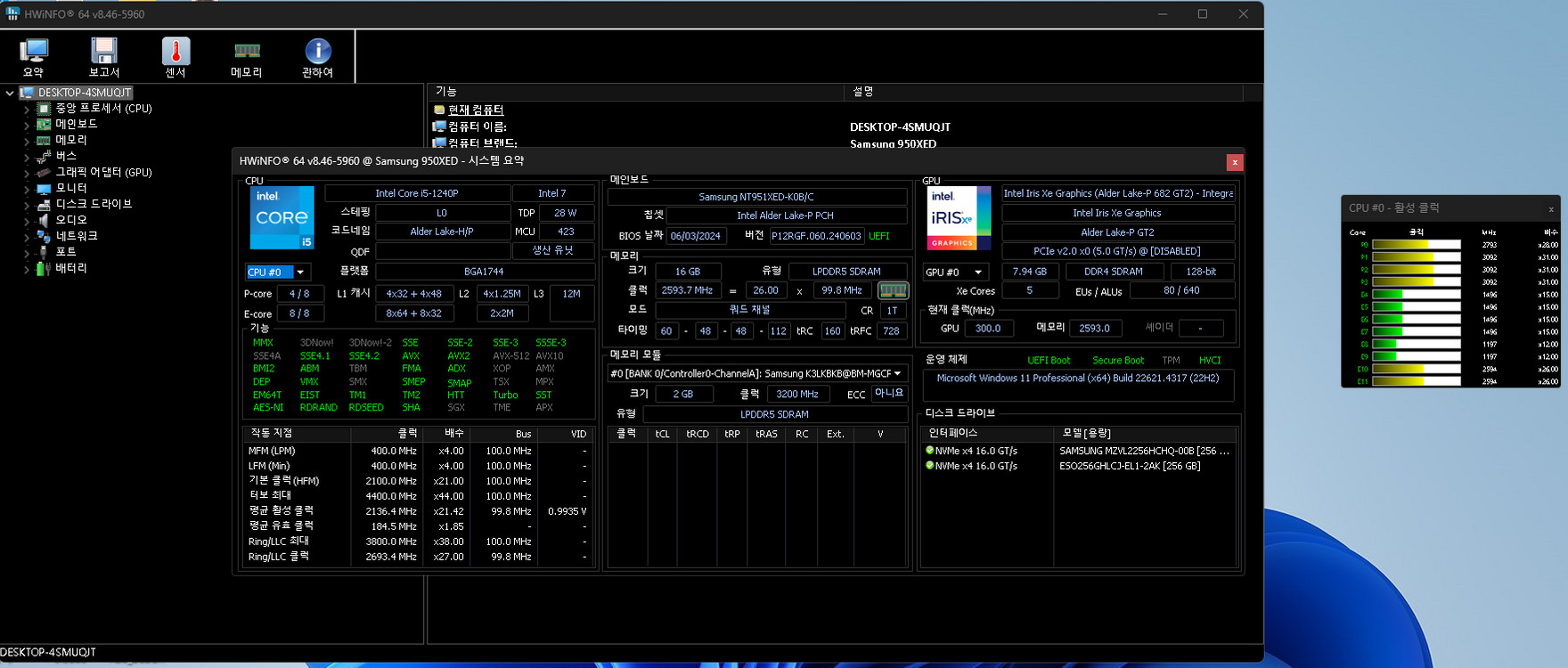Click the green status icon for SAMSUNG MZVL2256HCHQ drive
Screen dimensions: 1568x668
929,451
